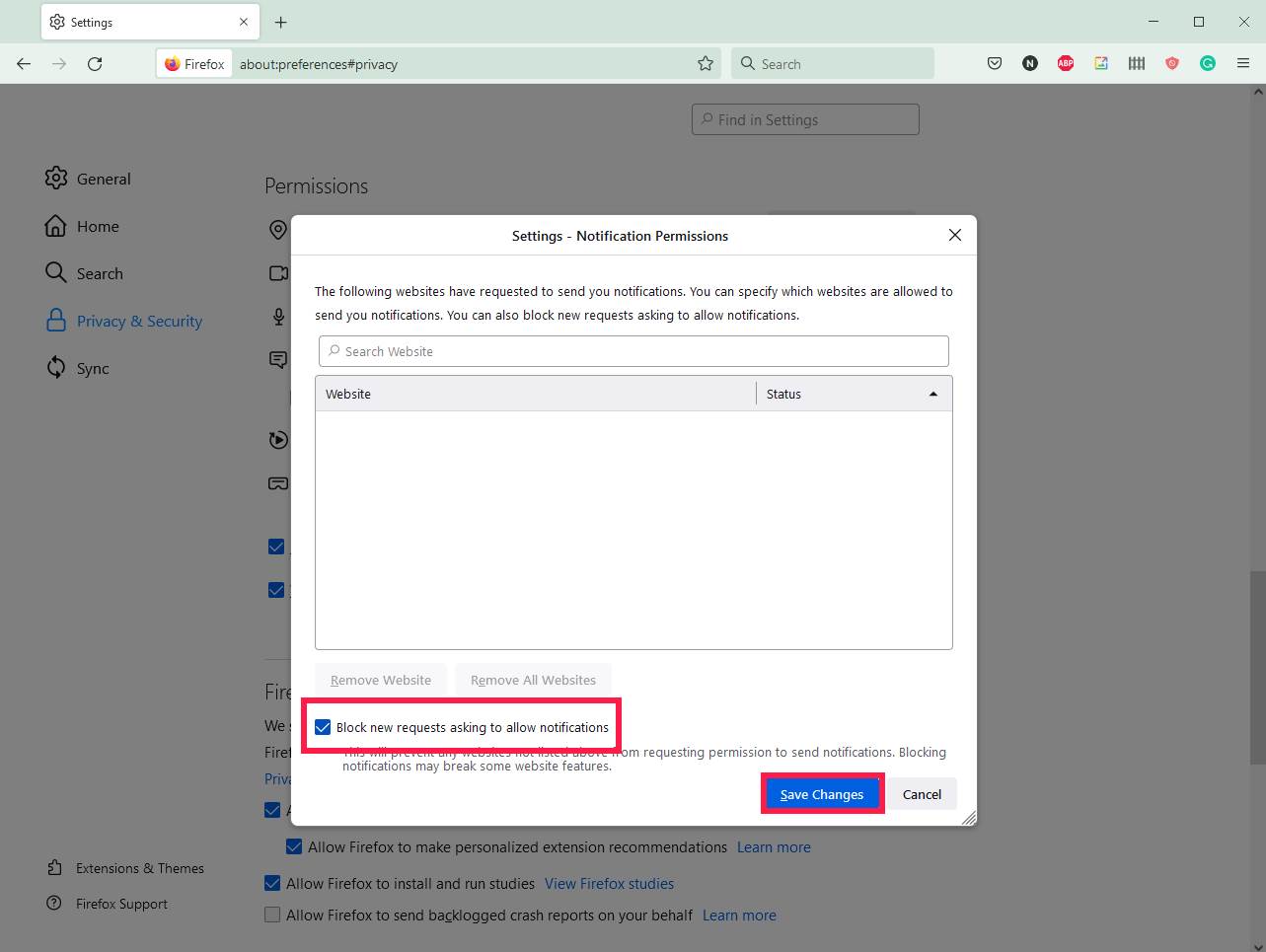Viewport: 1266px width, 952px height.
Task: Click the red shield extension icon
Action: tap(1172, 63)
